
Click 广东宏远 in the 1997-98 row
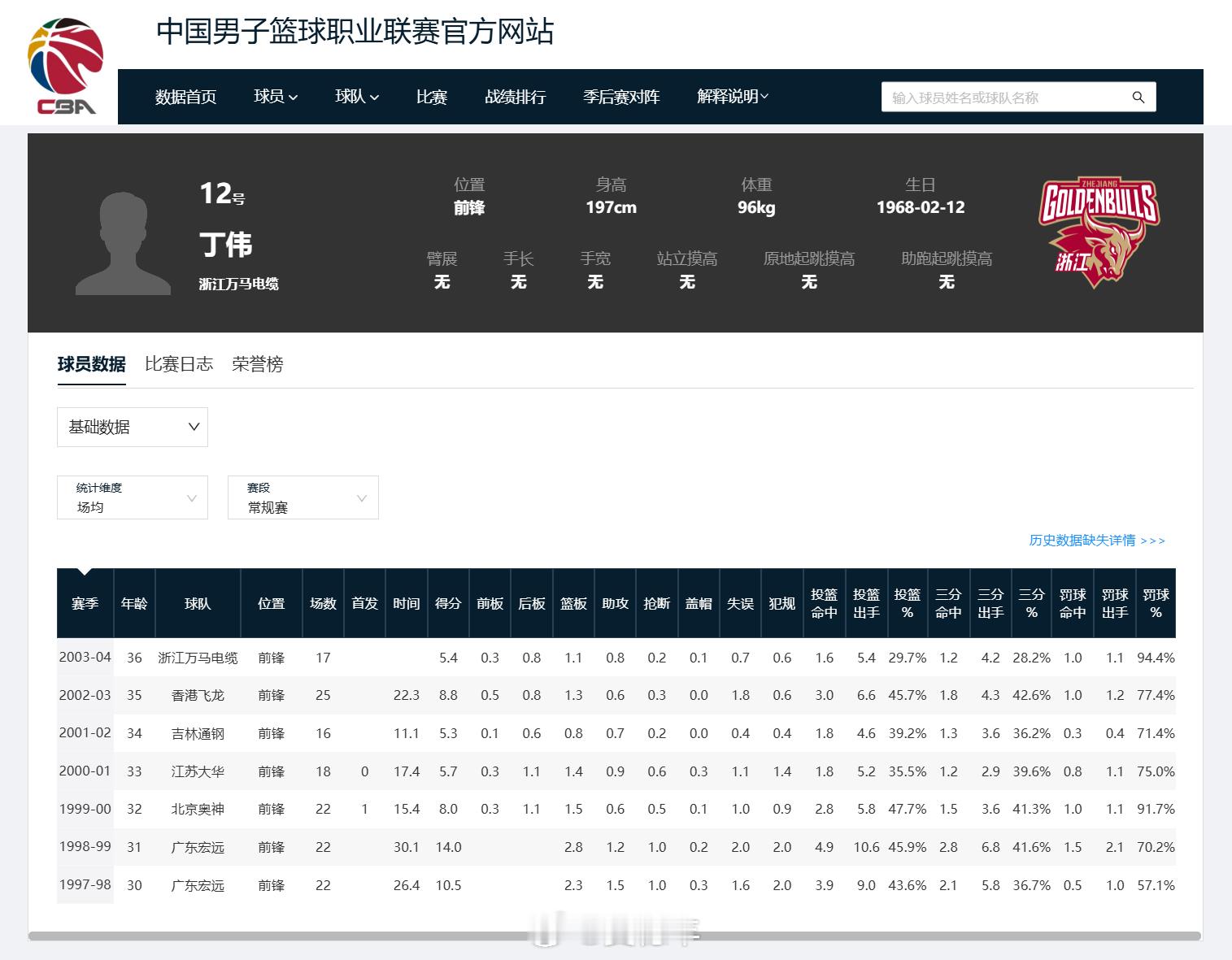(x=198, y=886)
